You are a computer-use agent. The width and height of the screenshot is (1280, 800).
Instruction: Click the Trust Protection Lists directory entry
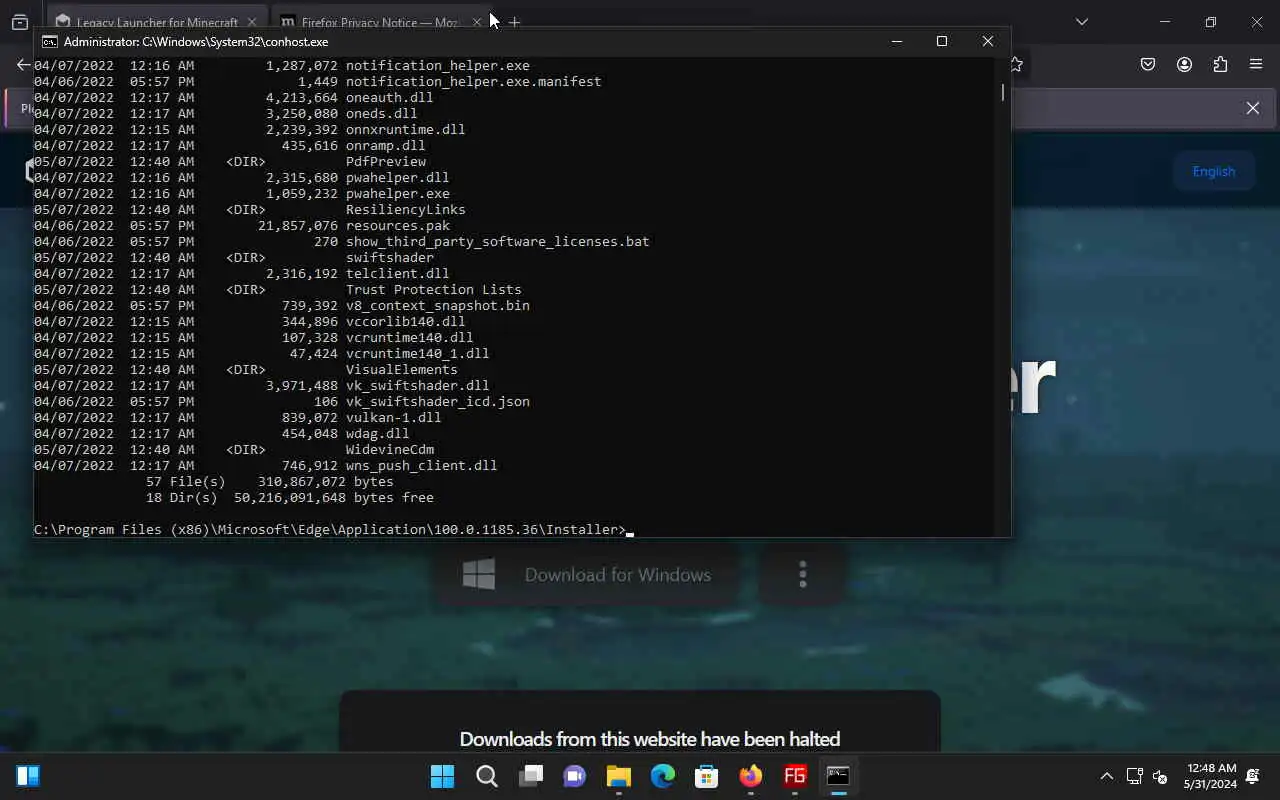point(433,290)
